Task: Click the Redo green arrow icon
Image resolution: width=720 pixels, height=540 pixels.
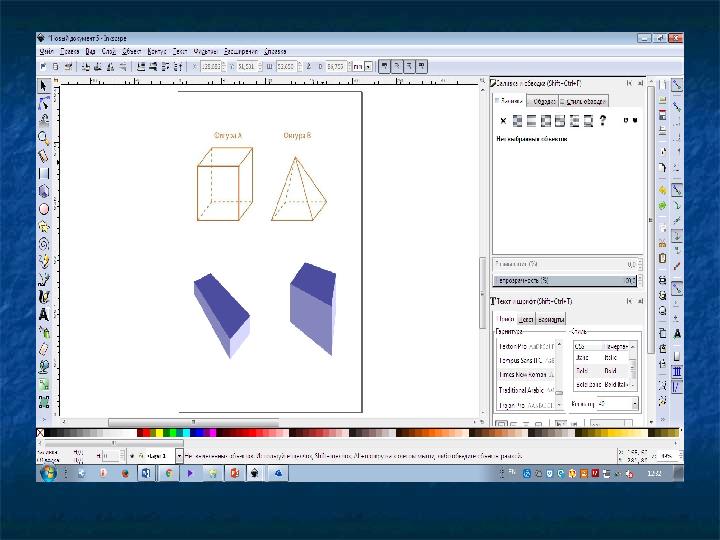Action: click(662, 205)
